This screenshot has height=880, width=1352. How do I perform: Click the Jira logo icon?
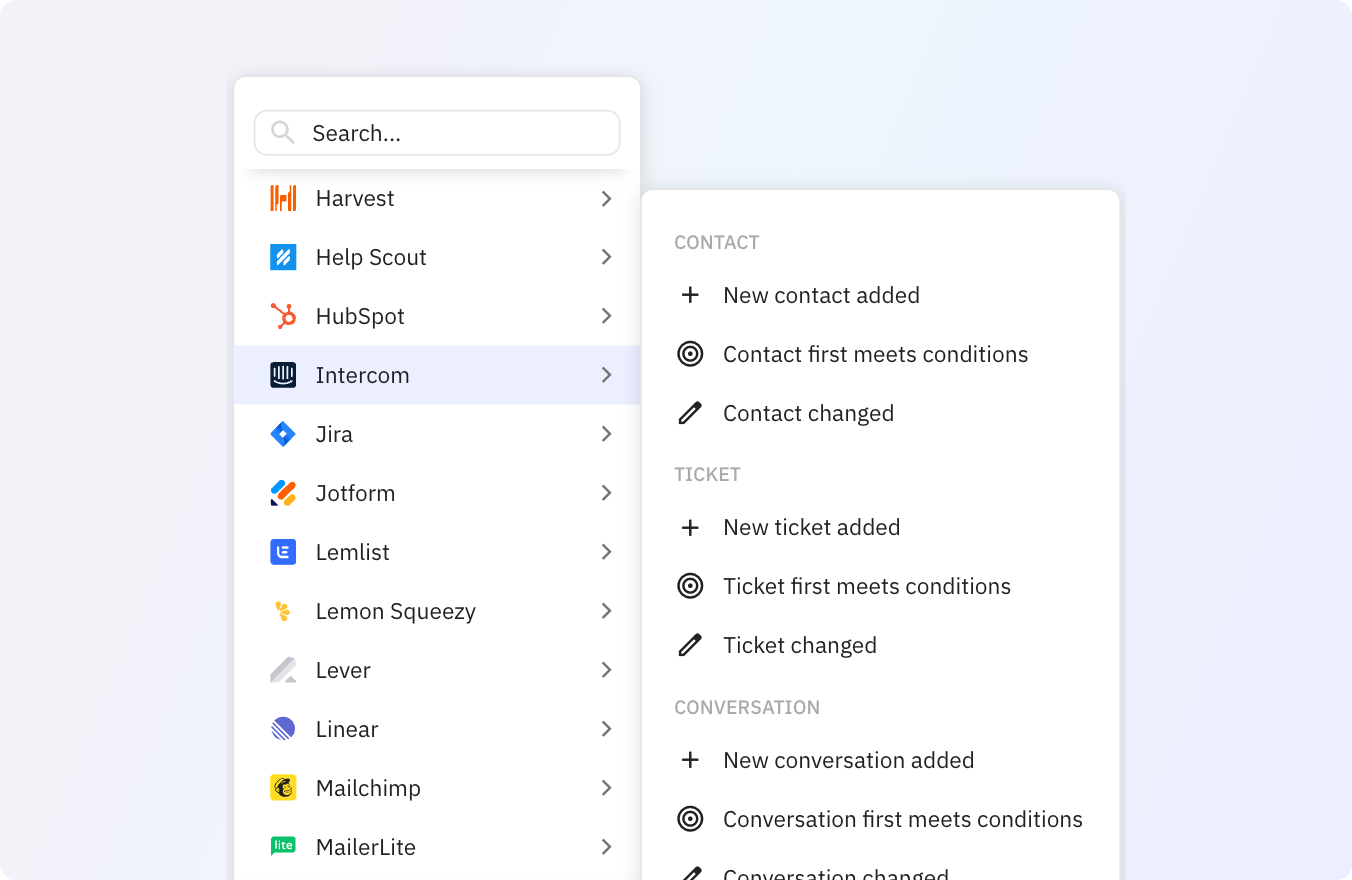pyautogui.click(x=283, y=434)
